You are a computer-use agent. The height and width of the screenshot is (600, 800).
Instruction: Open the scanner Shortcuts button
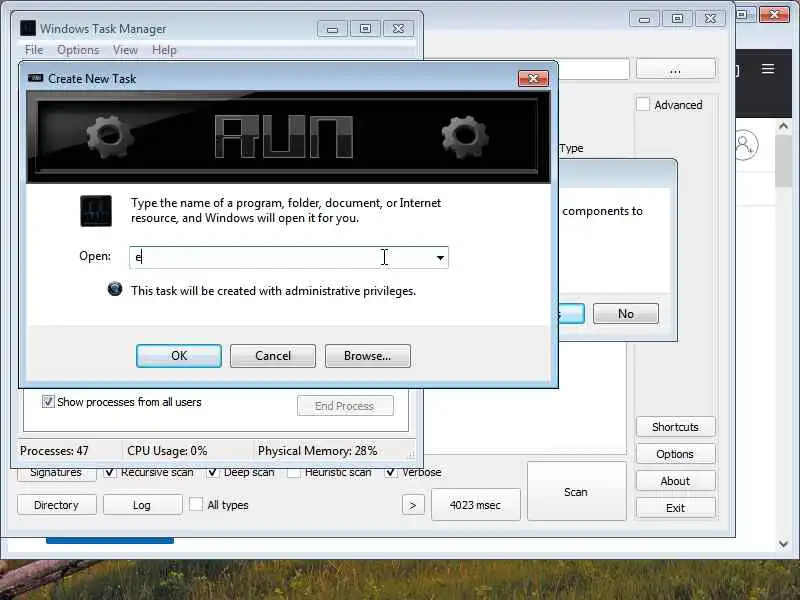[675, 427]
